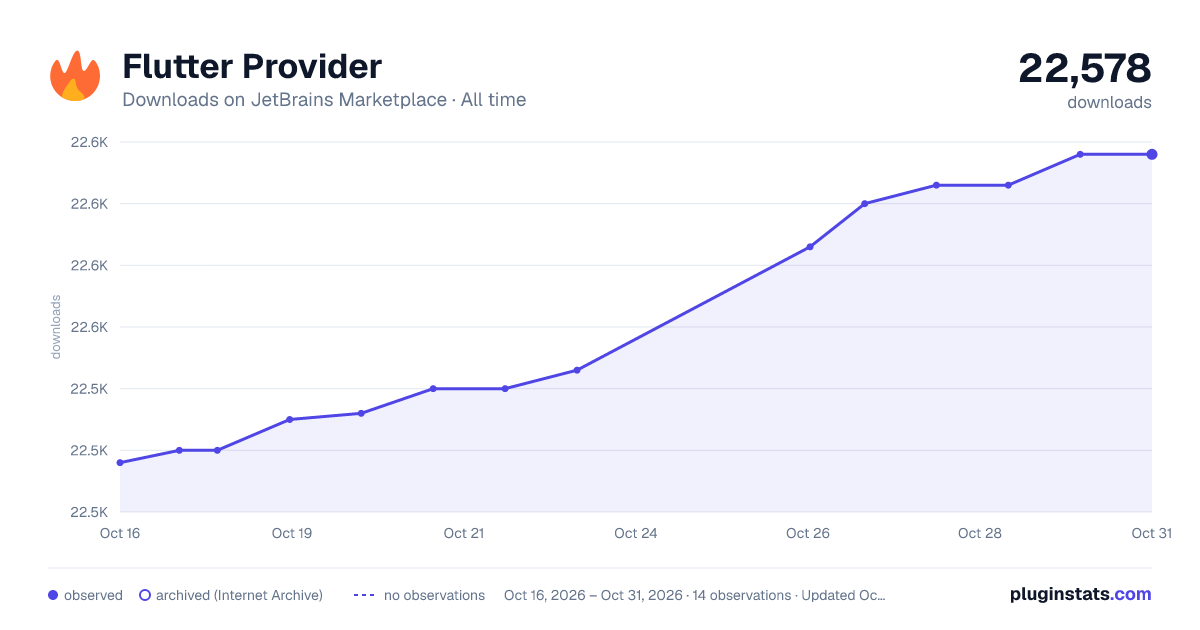Click the Oct 28 axis label
Screen dimensions: 1200x630
pos(980,533)
